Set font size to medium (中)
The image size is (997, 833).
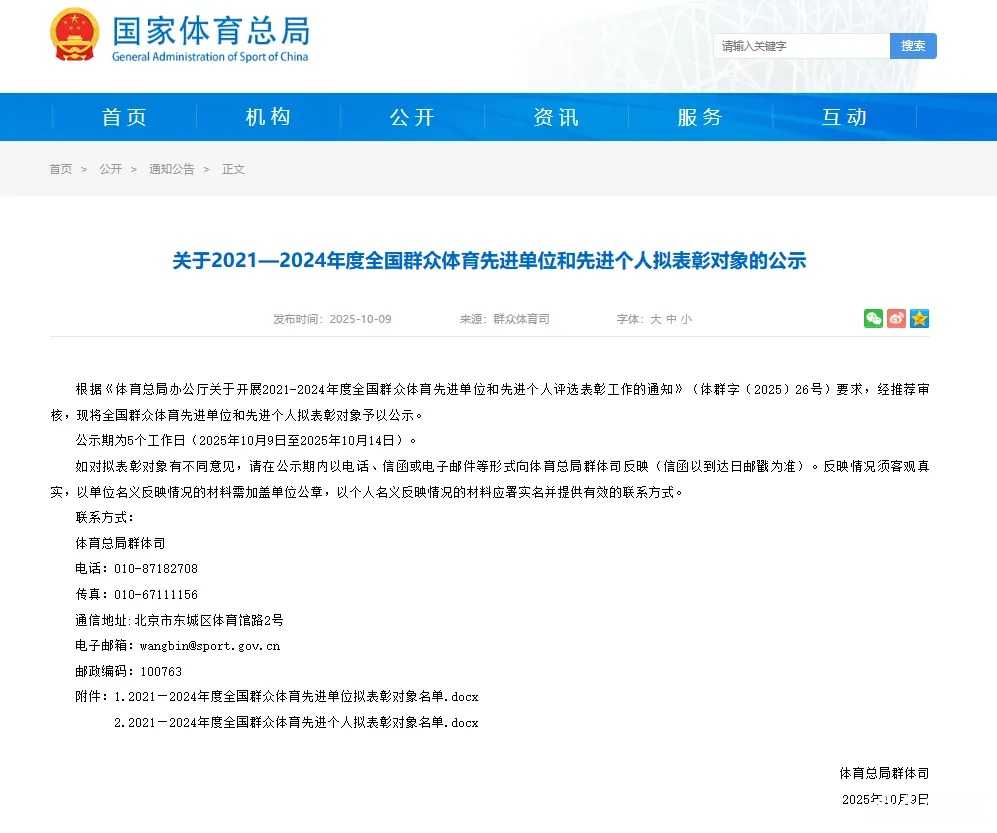(x=671, y=320)
